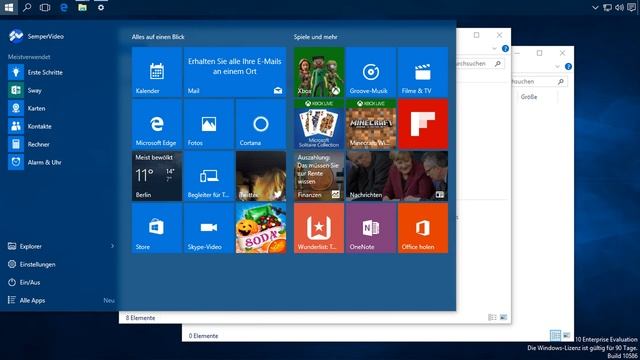Open Microsoft Solitaire Collection tile
Image resolution: width=640 pixels, height=360 pixels.
[x=319, y=124]
